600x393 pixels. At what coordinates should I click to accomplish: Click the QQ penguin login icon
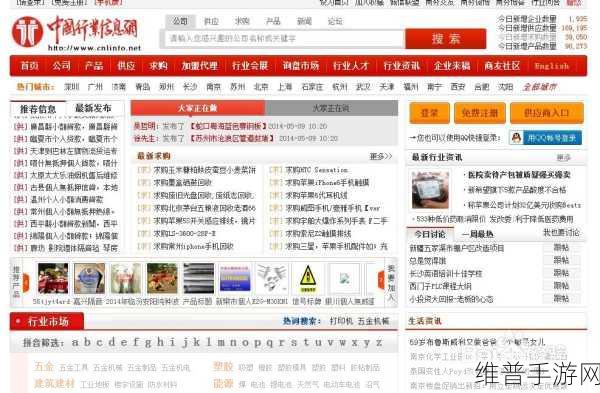(517, 138)
